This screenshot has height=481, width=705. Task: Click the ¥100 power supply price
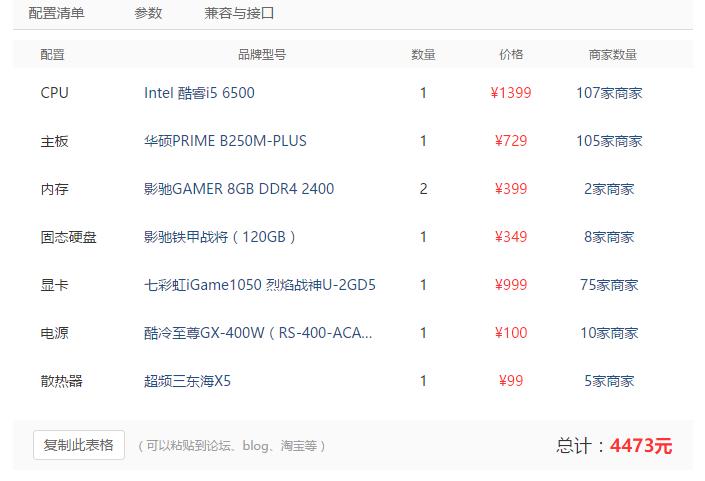511,333
